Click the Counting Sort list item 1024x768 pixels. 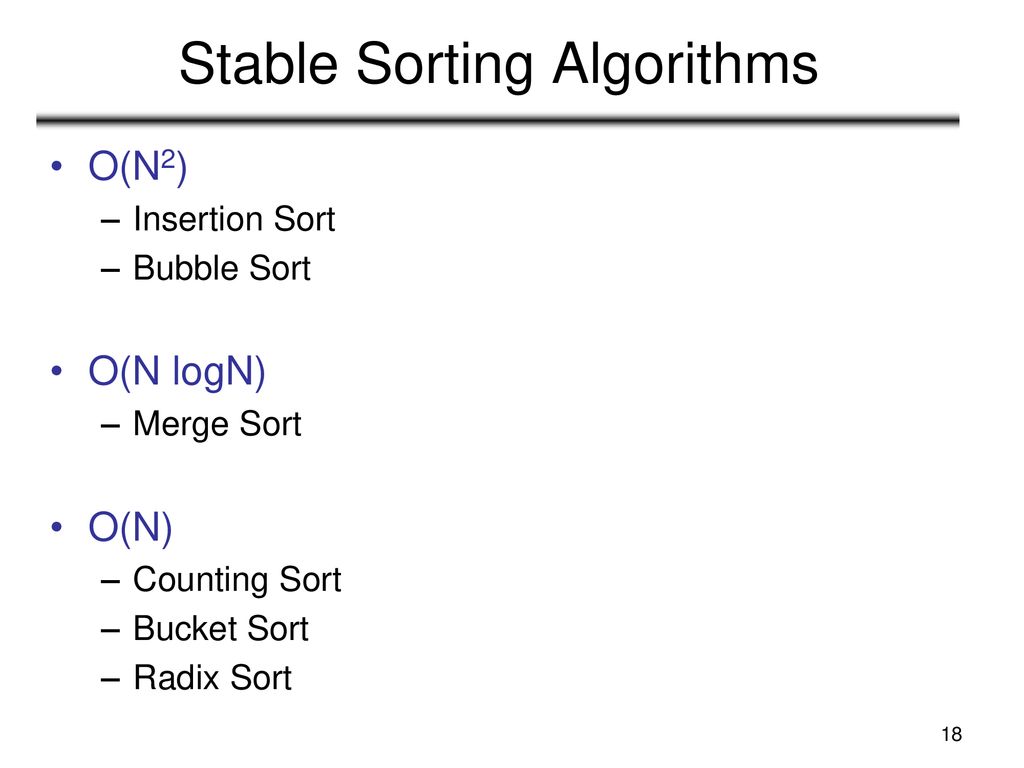pyautogui.click(x=237, y=580)
